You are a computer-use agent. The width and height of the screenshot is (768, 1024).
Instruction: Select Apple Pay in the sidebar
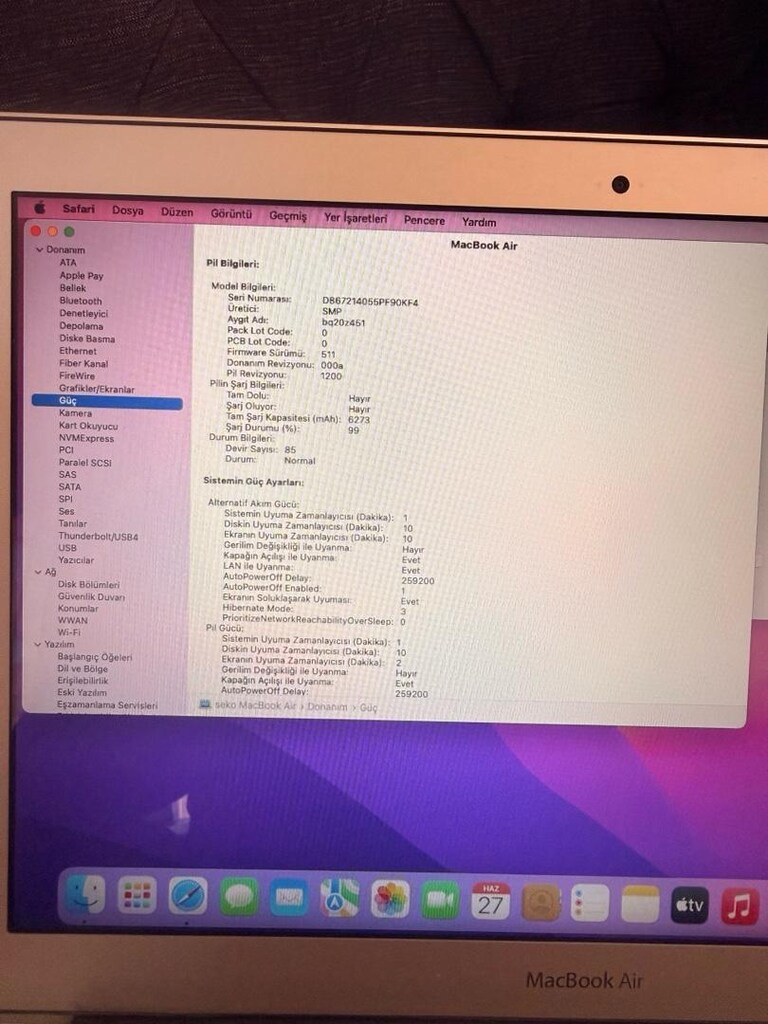[x=82, y=276]
